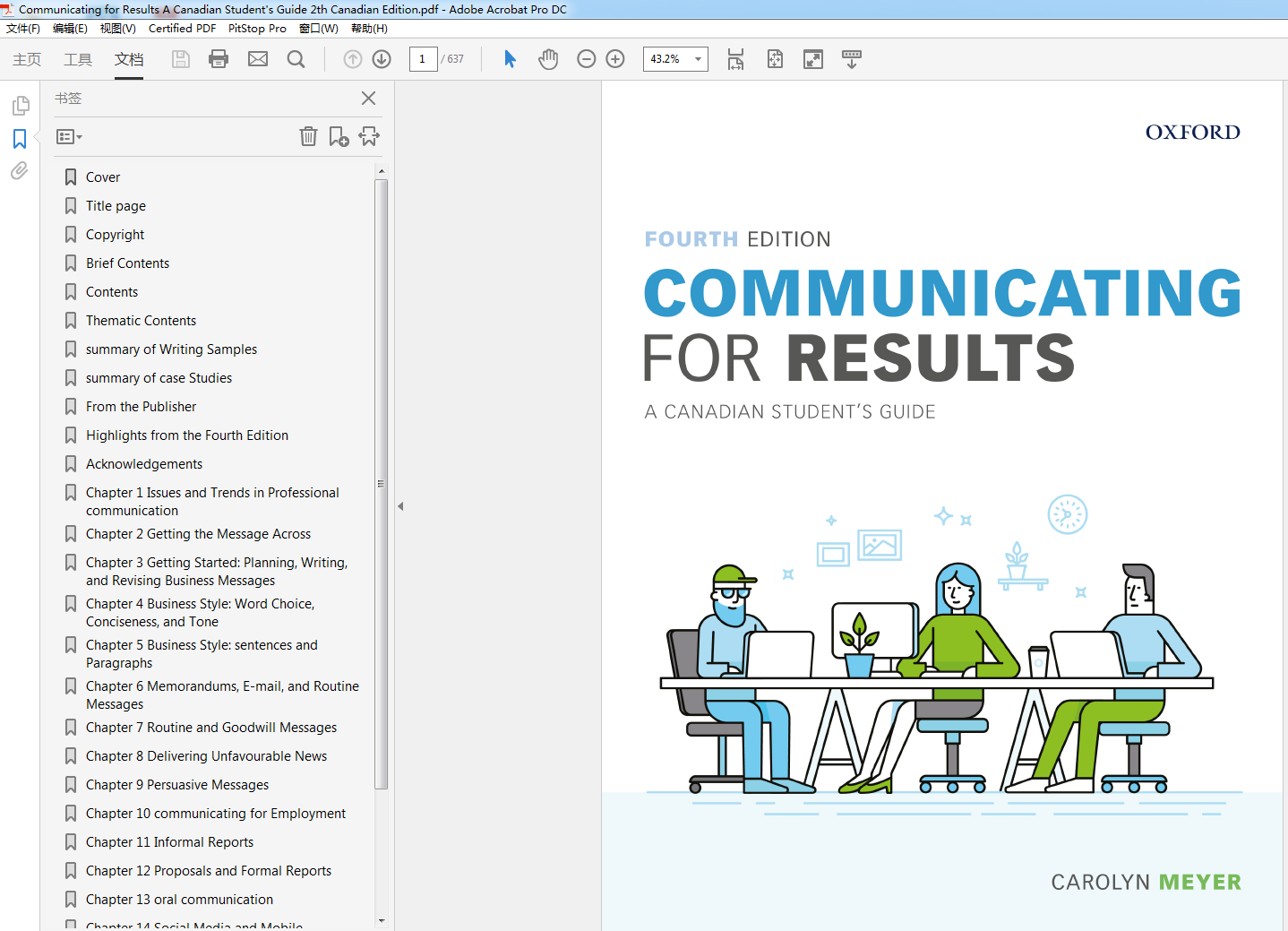
Task: Open Chapter 9 Persuasive Messages bookmark
Action: tap(177, 785)
